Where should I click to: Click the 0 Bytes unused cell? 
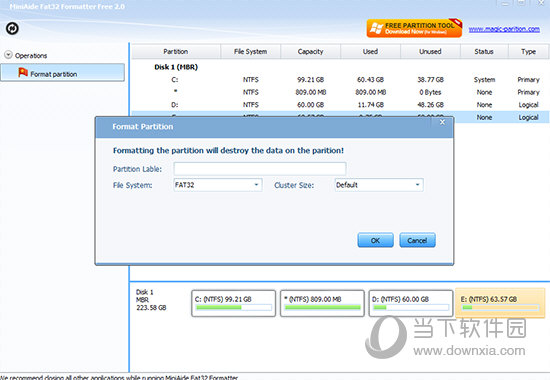[x=430, y=92]
